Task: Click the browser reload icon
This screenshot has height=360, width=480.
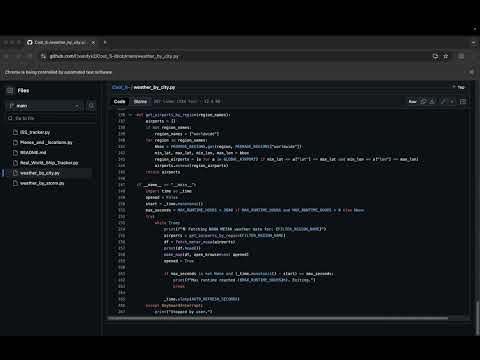Action: pyautogui.click(x=30, y=56)
